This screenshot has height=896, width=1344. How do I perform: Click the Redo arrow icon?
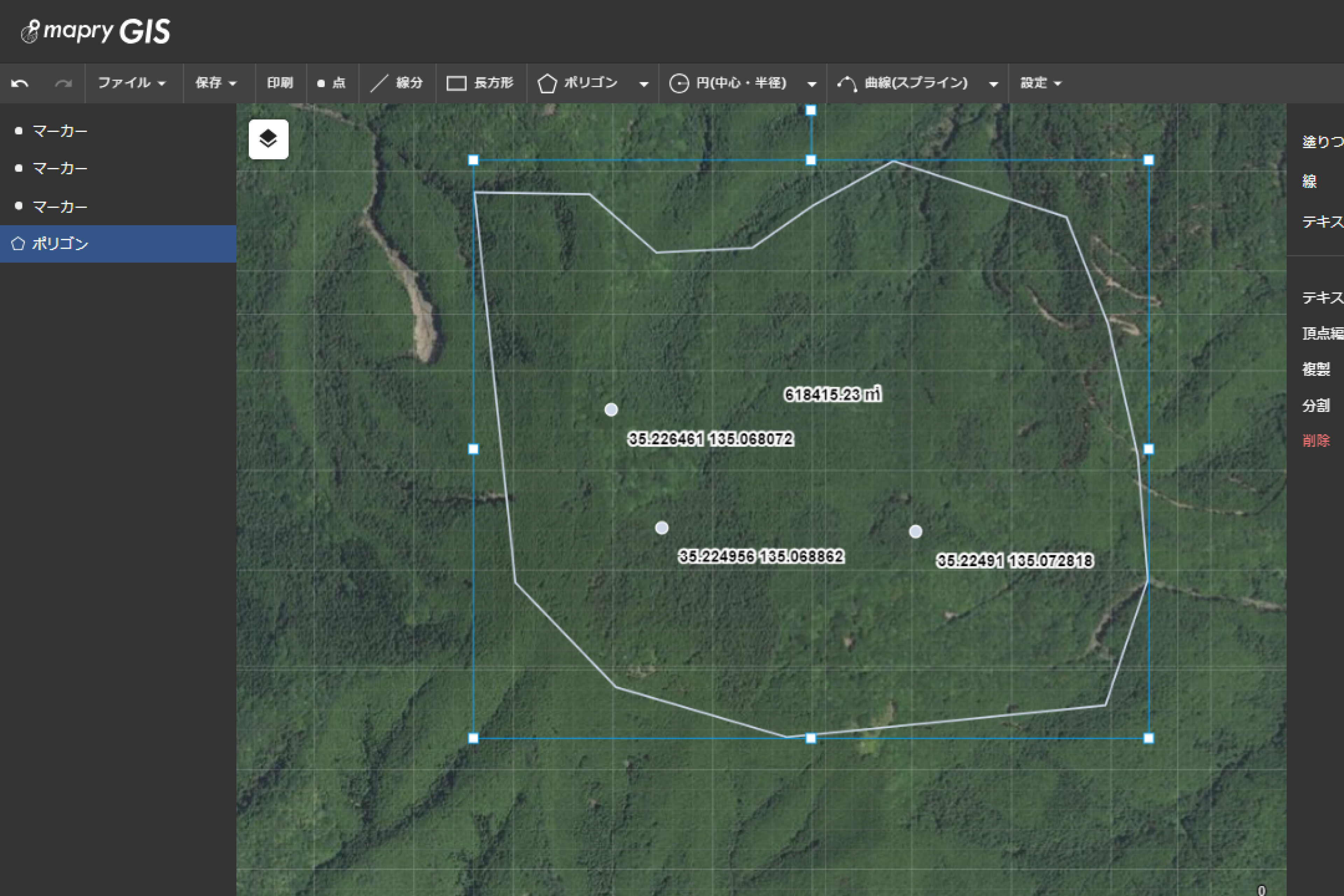[63, 83]
